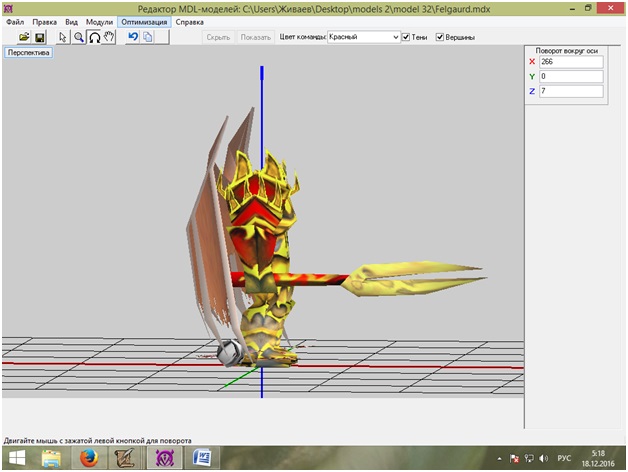Select the arrow pointer selection tool
The image size is (628, 472).
[63, 37]
